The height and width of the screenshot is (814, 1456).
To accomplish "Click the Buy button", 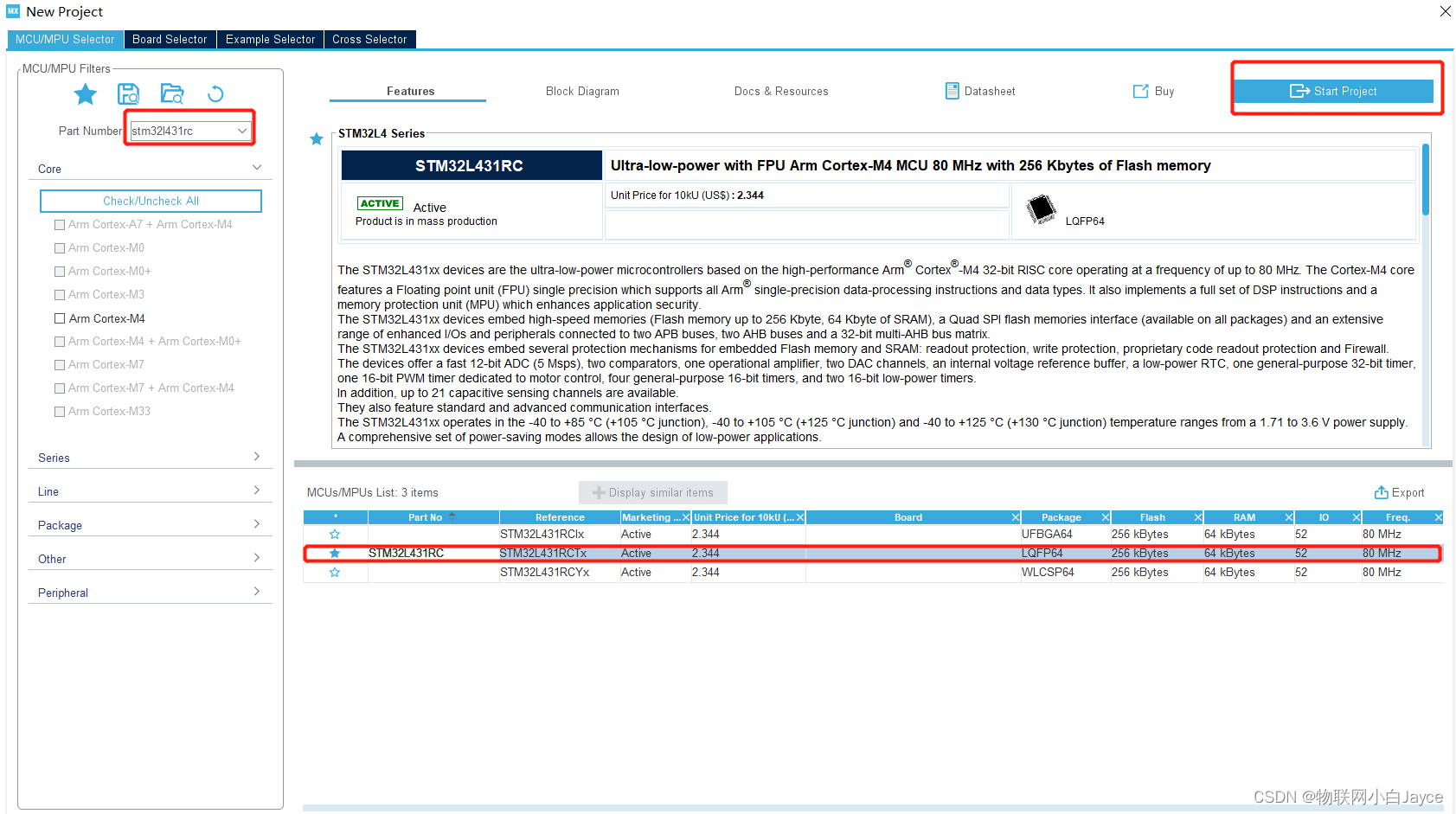I will point(1154,91).
